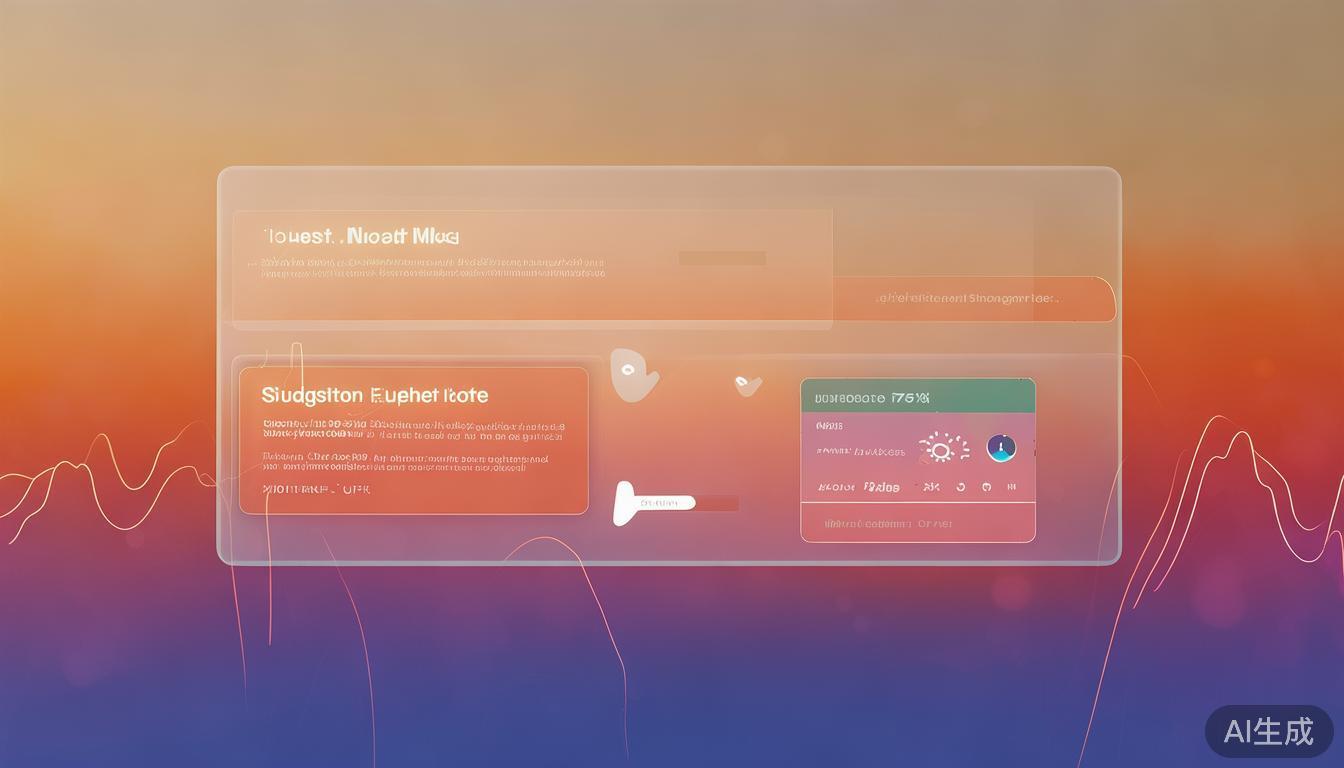Click the small heart-shaped icon

[747, 385]
